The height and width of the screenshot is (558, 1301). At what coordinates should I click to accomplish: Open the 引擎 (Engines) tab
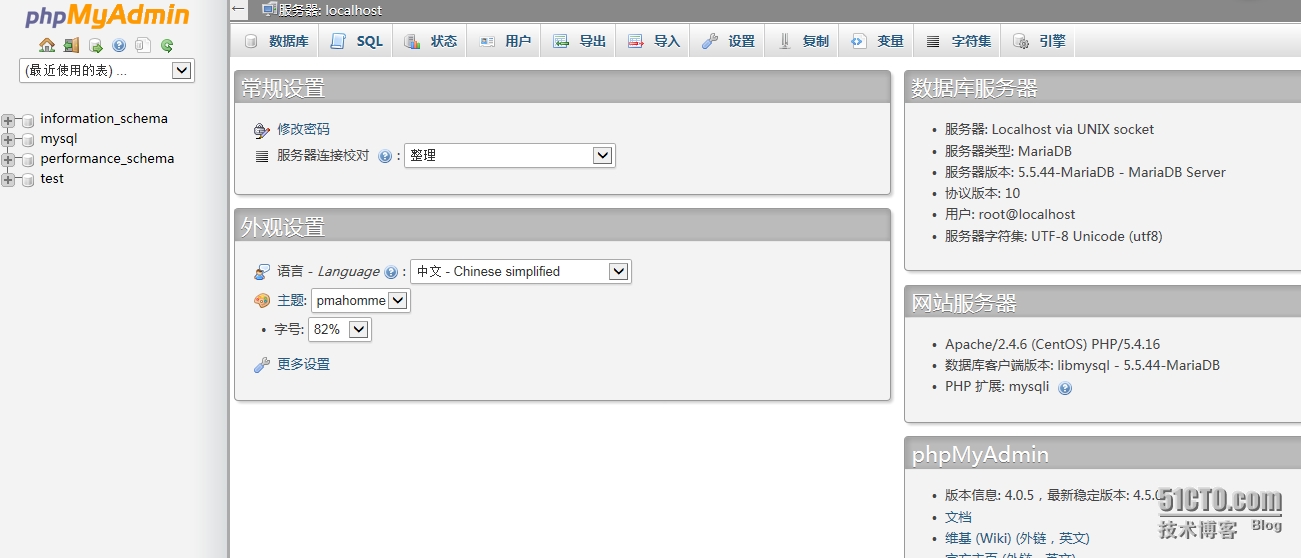coord(1039,41)
